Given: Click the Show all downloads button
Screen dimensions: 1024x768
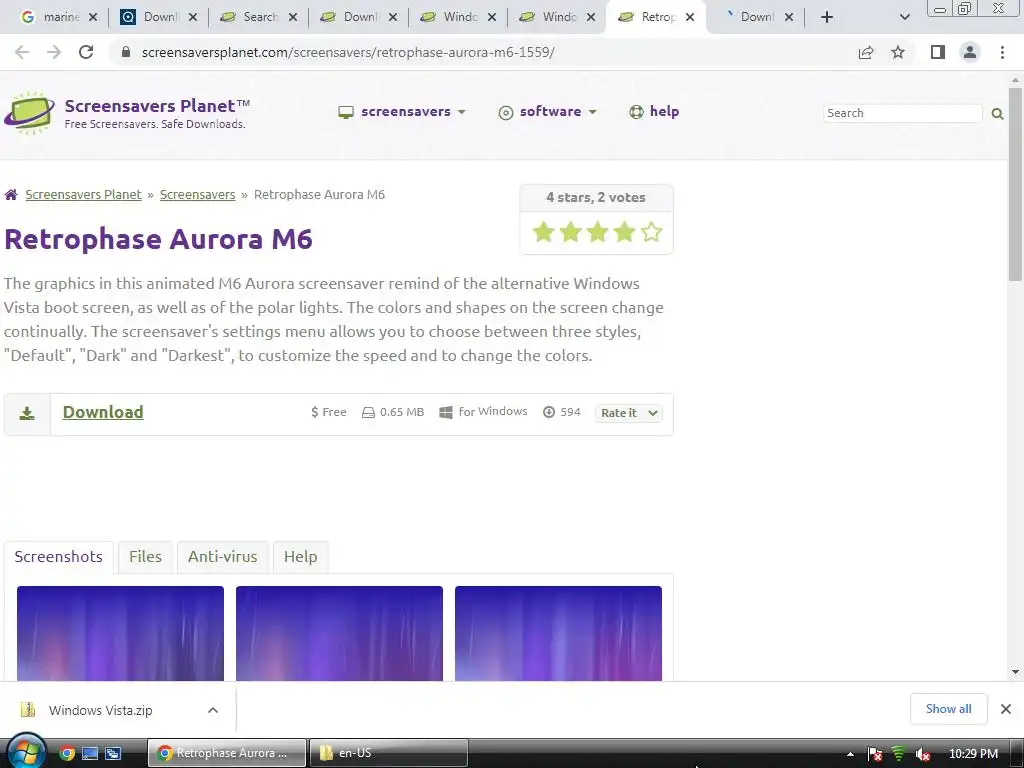Looking at the screenshot, I should click(x=948, y=709).
